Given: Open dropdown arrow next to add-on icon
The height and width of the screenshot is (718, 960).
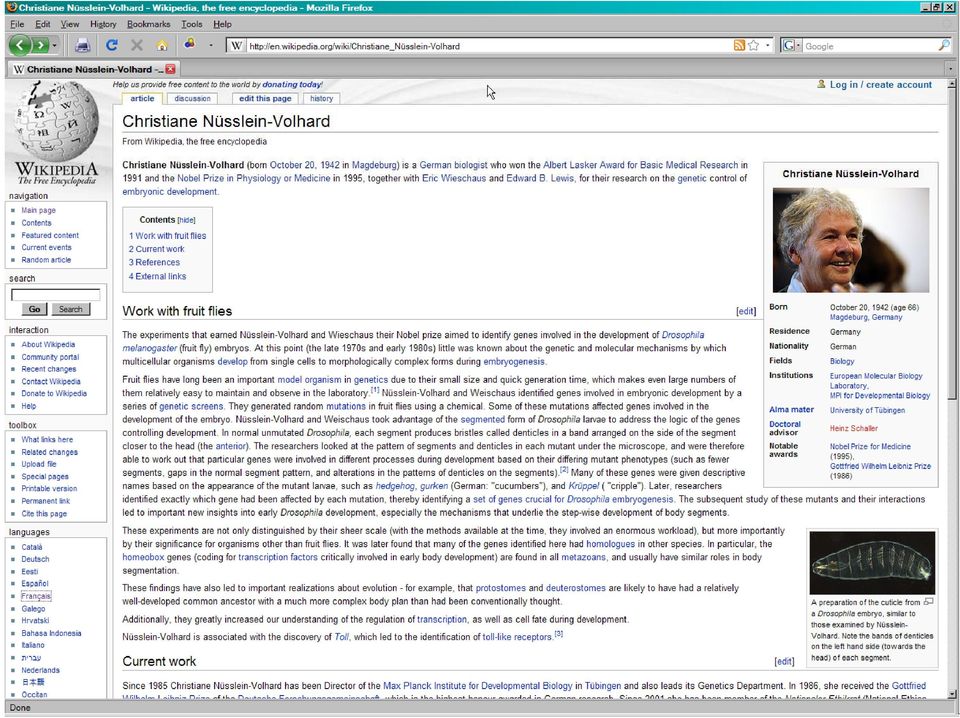Looking at the screenshot, I should coord(211,45).
